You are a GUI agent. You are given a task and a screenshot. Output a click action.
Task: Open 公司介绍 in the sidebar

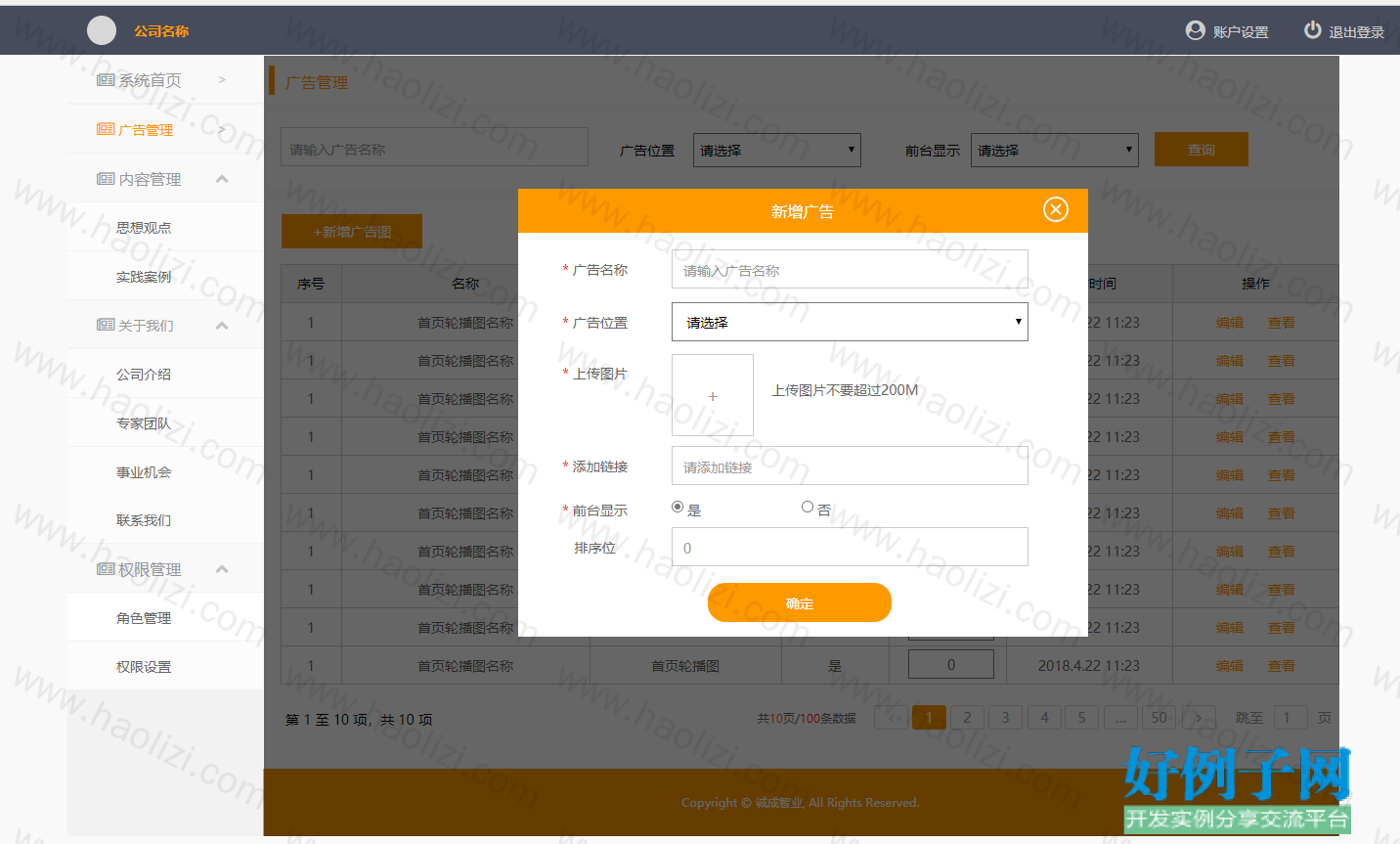144,375
